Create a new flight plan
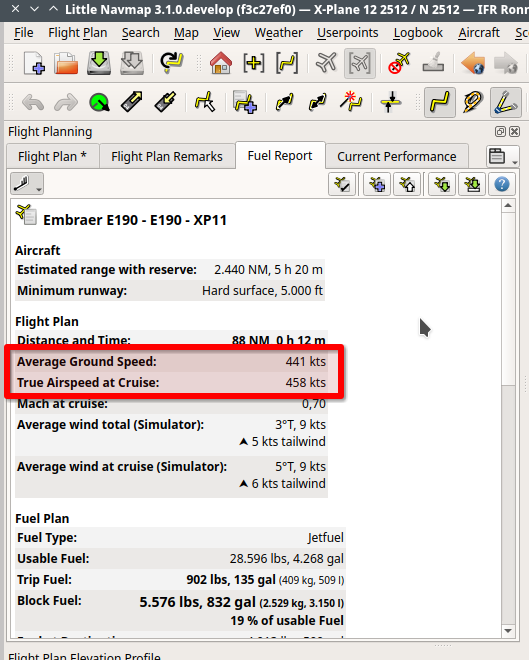This screenshot has height=660, width=529. tap(34, 63)
